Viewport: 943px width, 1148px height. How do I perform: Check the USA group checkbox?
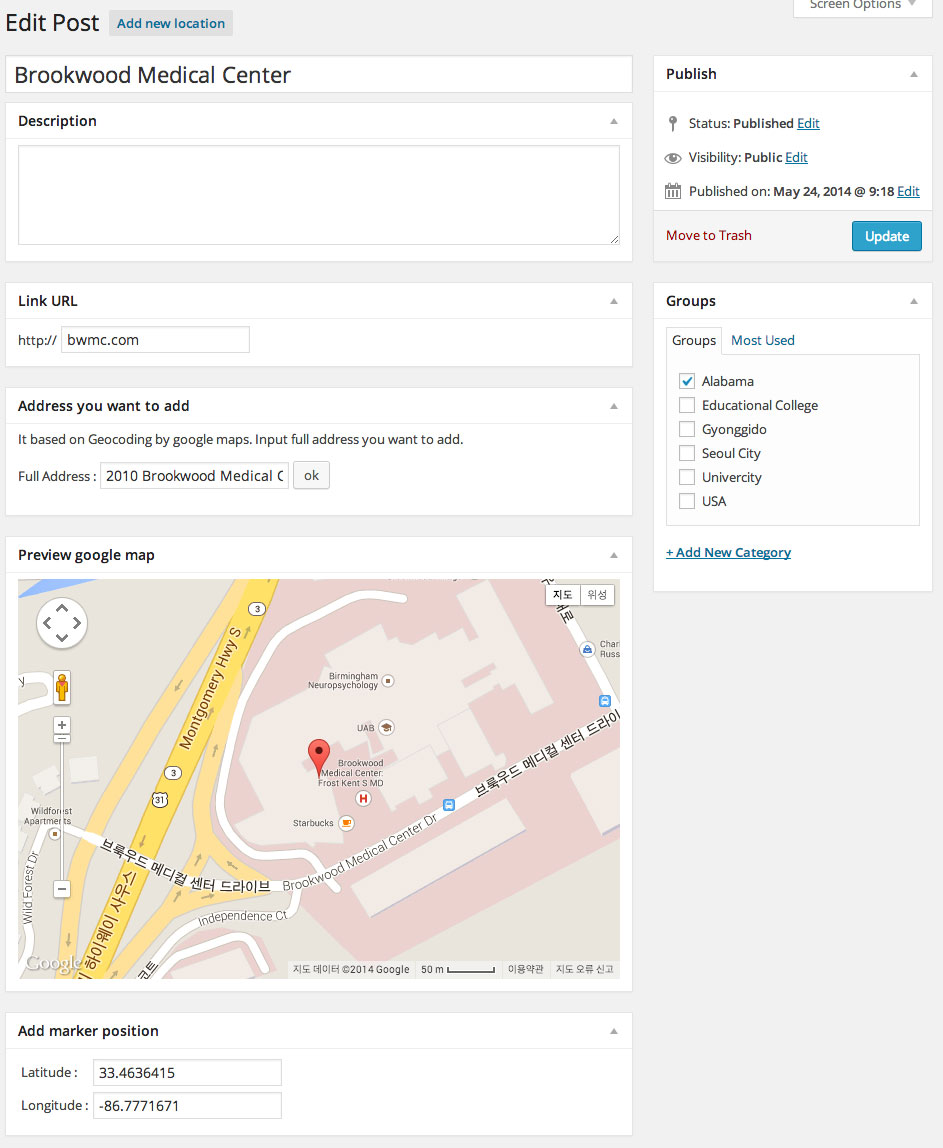pyautogui.click(x=687, y=502)
